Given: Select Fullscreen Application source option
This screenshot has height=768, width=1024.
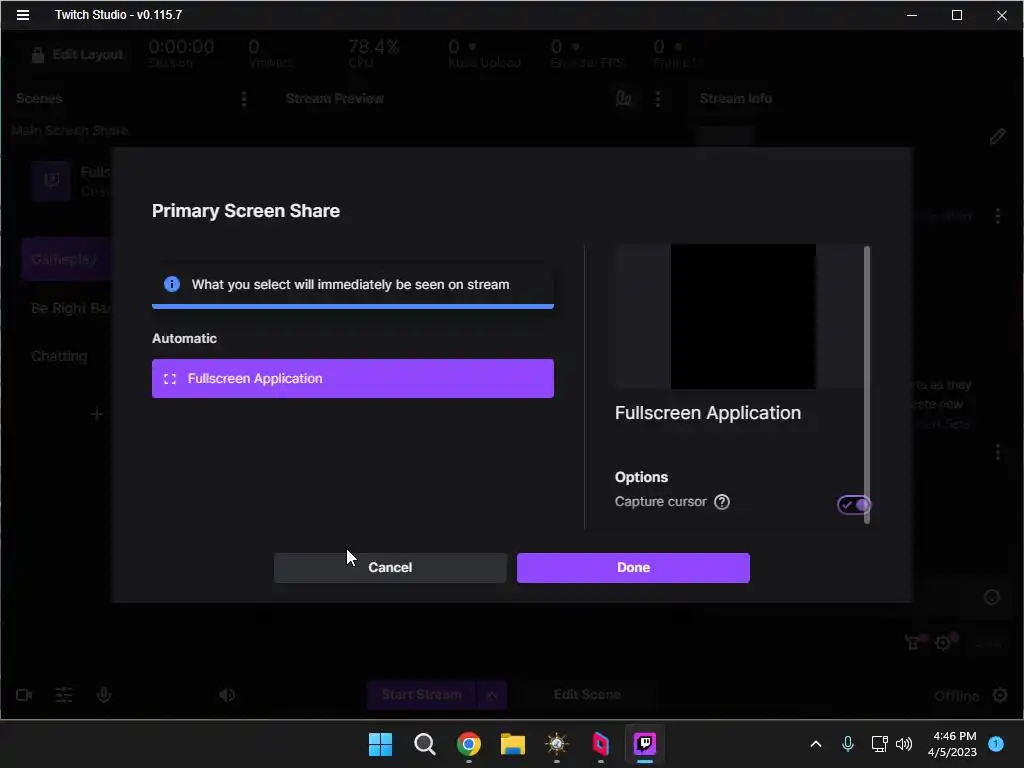Looking at the screenshot, I should pos(353,378).
